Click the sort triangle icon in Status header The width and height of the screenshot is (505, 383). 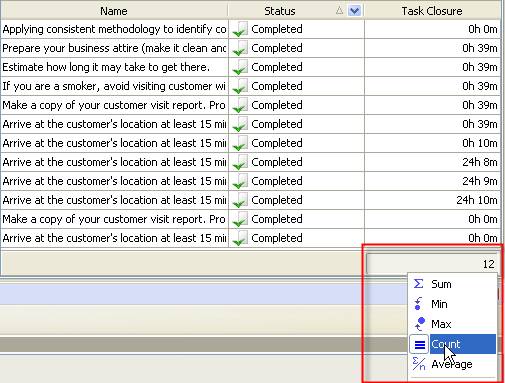tap(339, 11)
